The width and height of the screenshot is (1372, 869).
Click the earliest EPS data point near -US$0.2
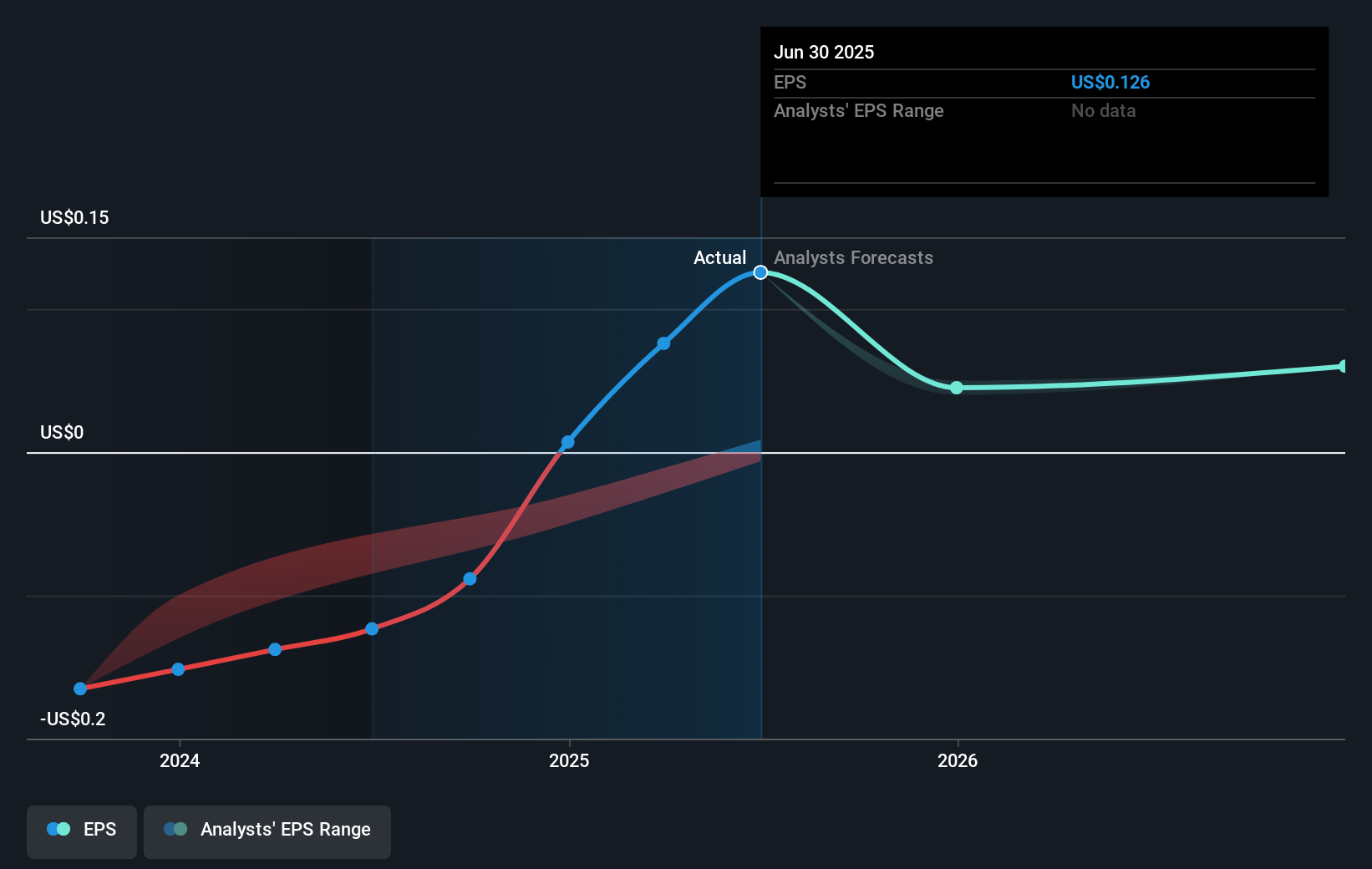[79, 689]
